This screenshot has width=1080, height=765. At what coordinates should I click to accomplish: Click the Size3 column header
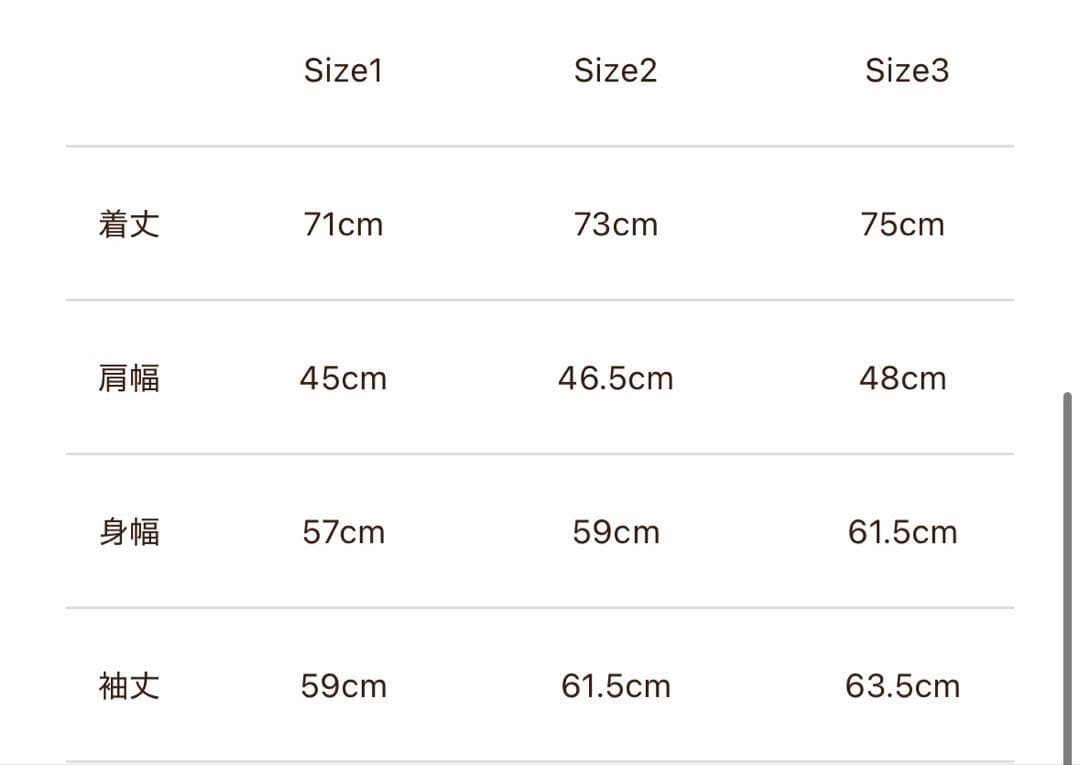906,71
